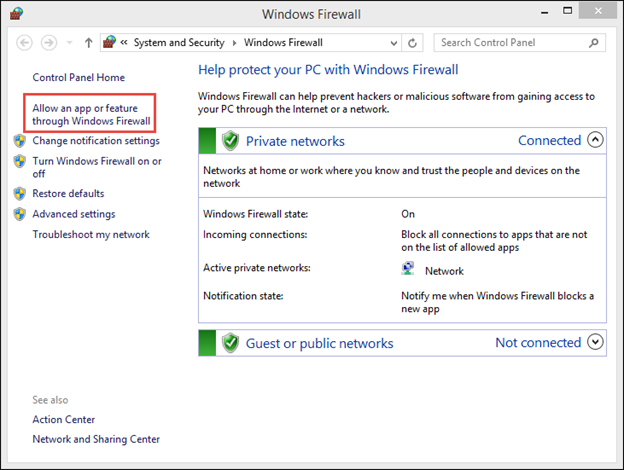
Task: Click the Active private networks label
Action: [257, 268]
